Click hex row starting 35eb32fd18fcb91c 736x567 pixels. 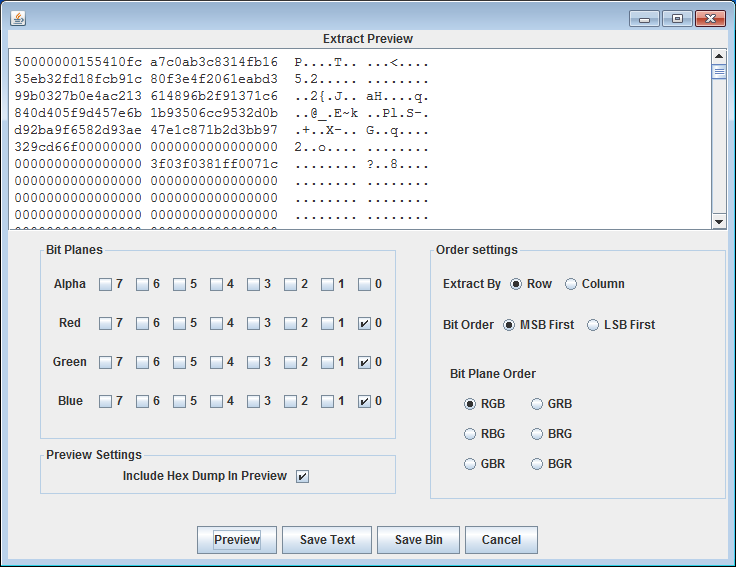221,79
